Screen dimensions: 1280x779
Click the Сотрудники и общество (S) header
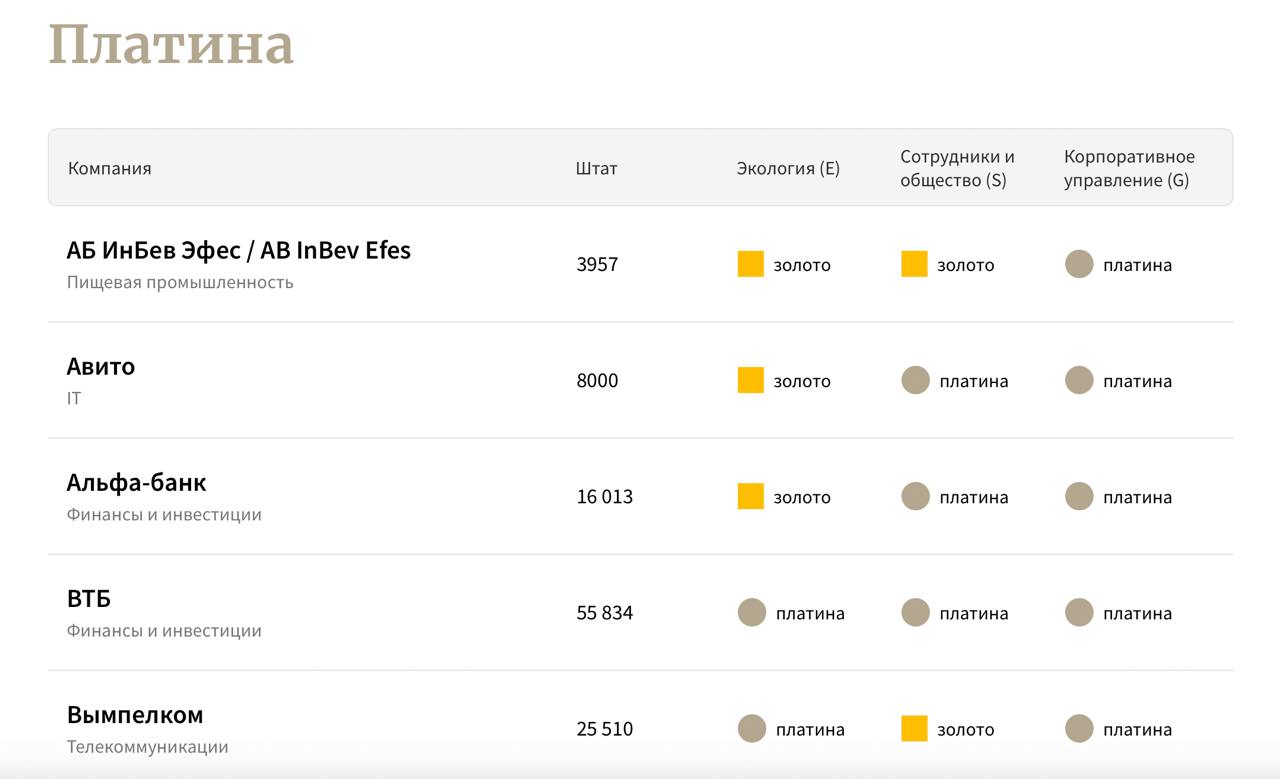957,168
